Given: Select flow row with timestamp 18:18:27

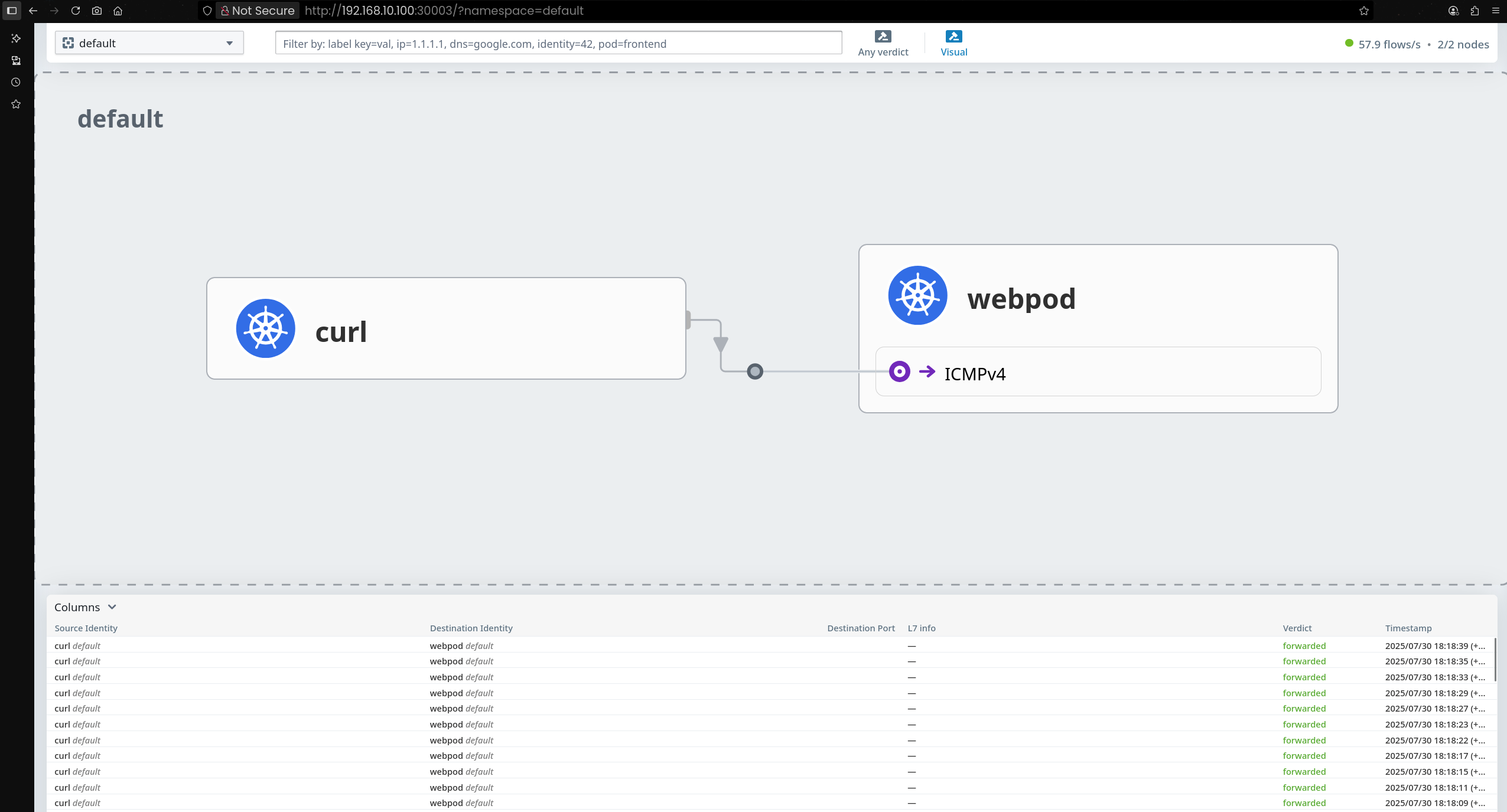Looking at the screenshot, I should tap(771, 709).
